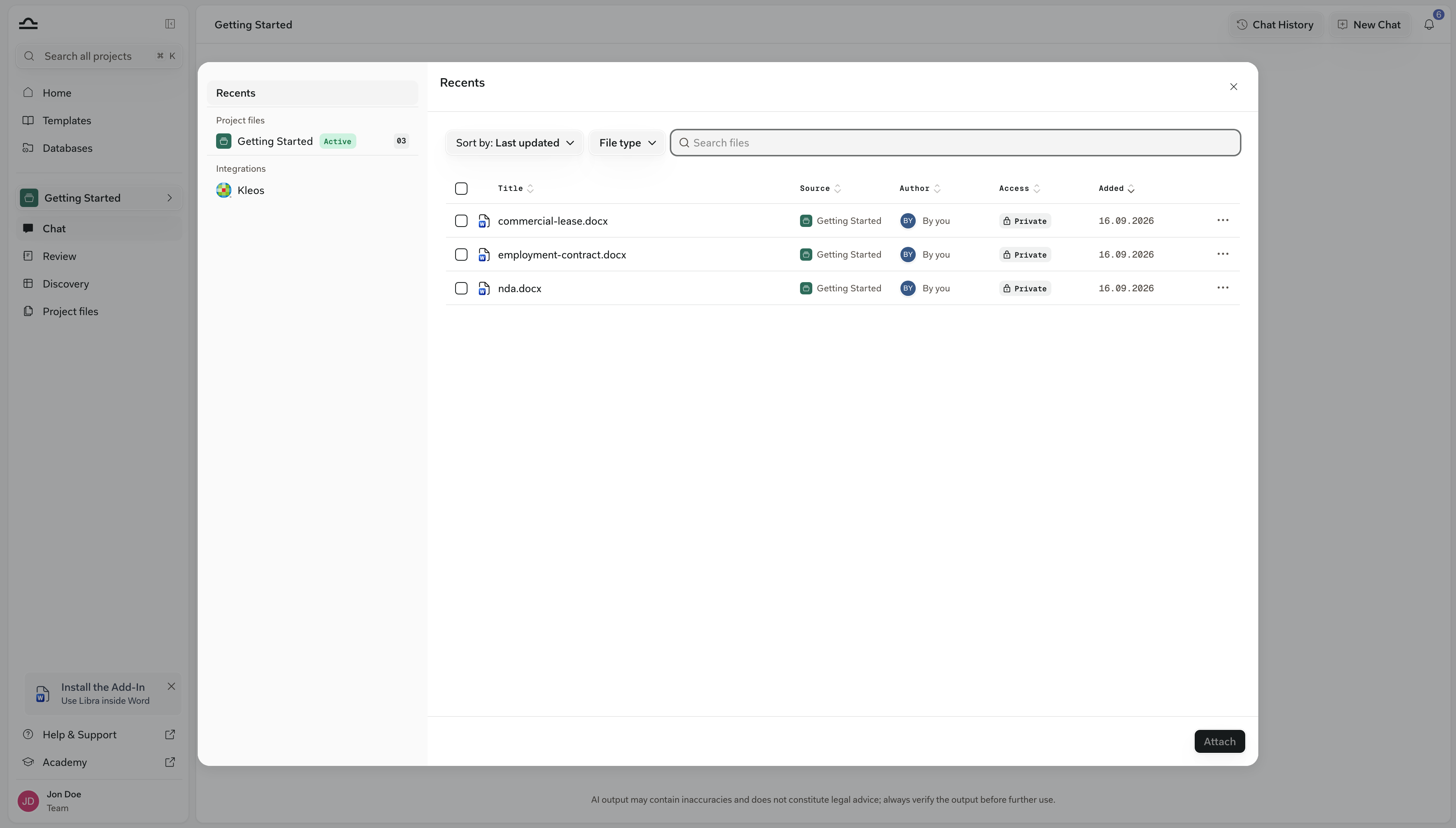Image resolution: width=1456 pixels, height=828 pixels.
Task: Click the Kleos integration icon
Action: [223, 190]
